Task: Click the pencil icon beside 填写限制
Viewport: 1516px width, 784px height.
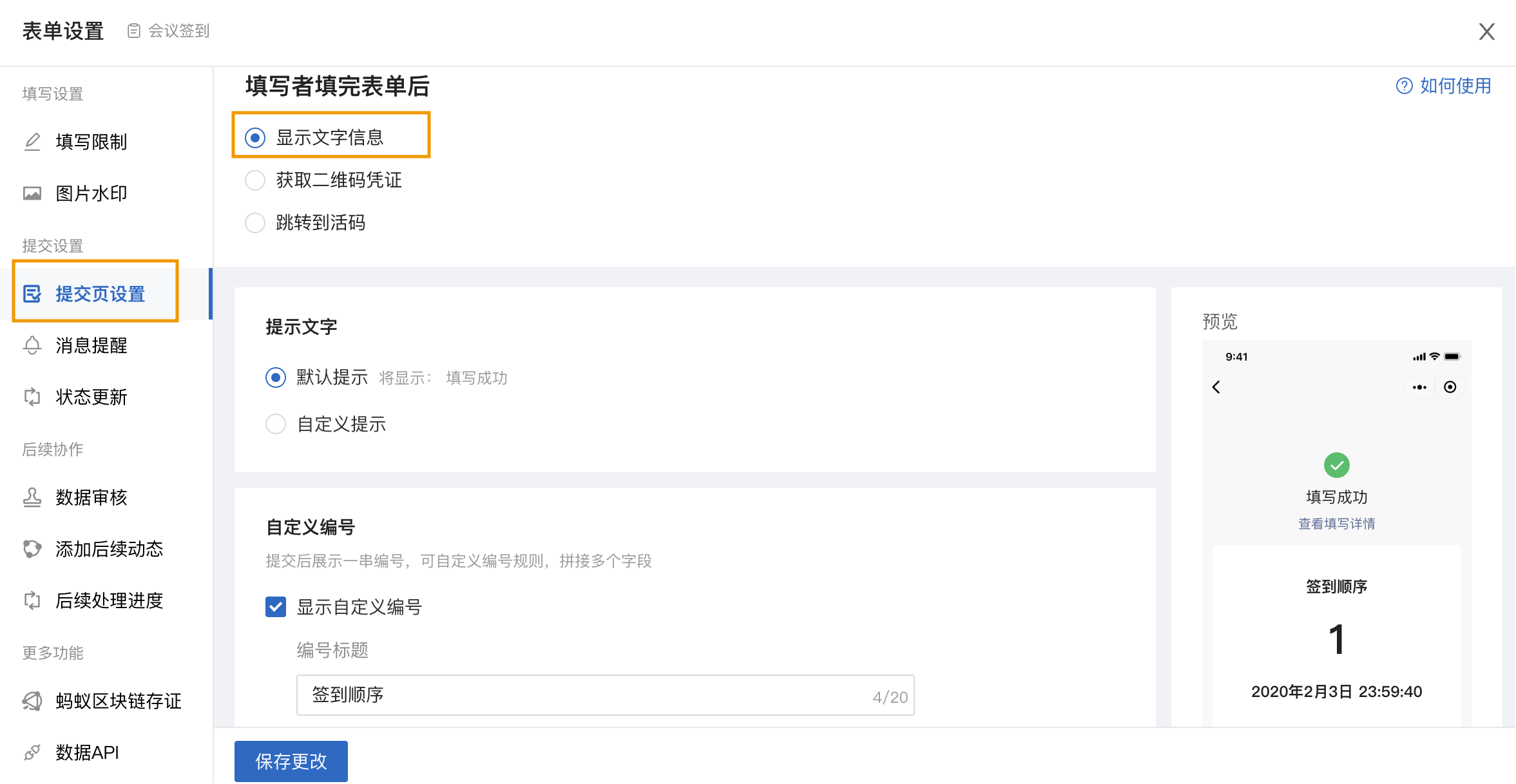Action: point(32,142)
